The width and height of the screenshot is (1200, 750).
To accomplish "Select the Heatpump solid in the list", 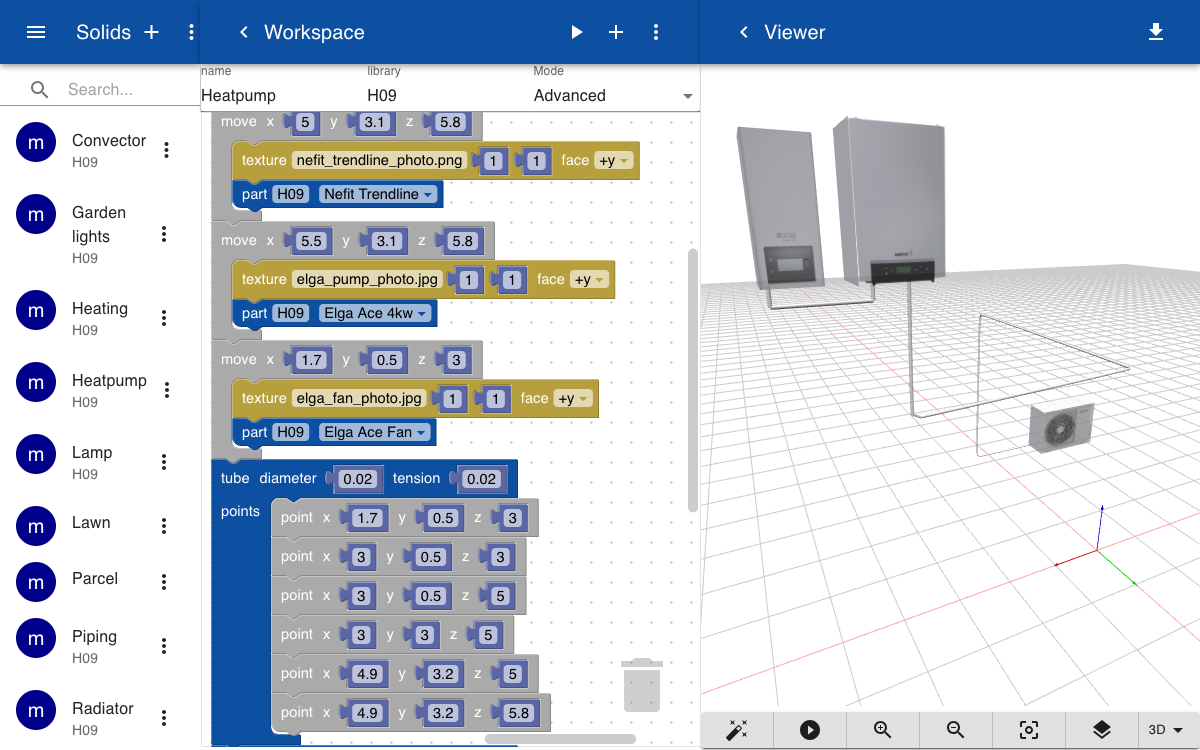I will pos(100,390).
